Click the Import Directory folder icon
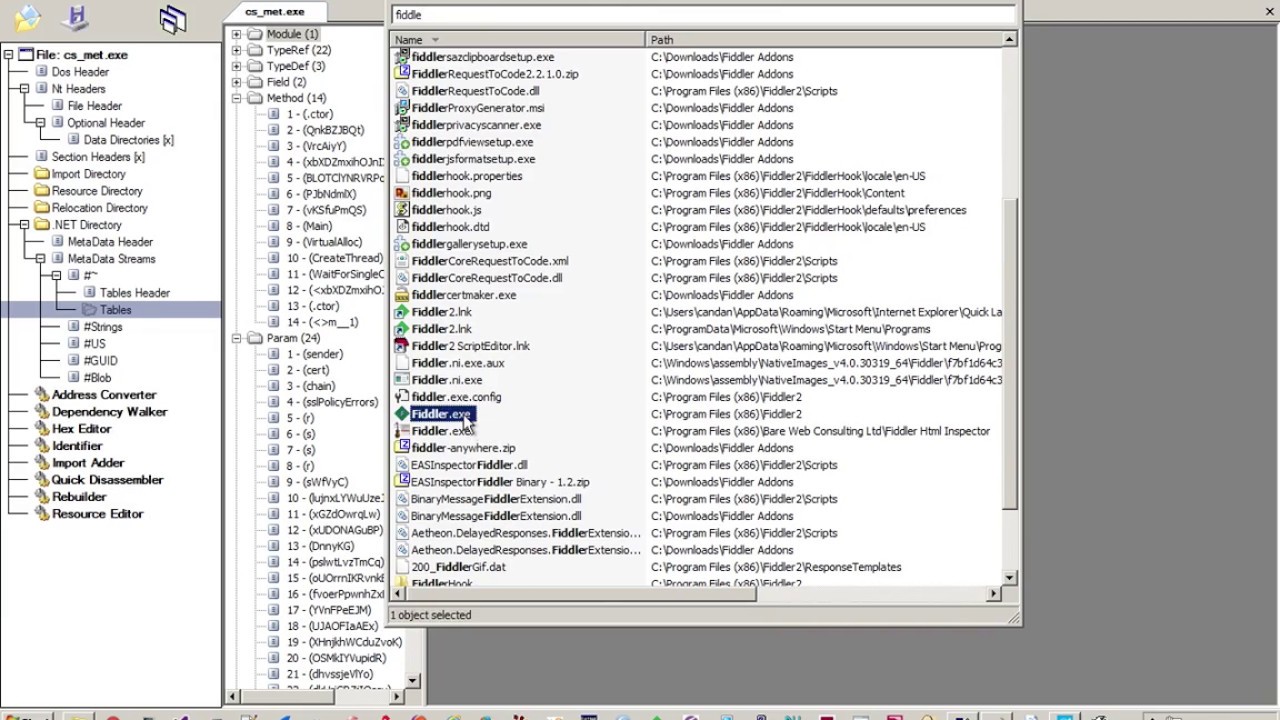The image size is (1280, 720). (x=41, y=174)
